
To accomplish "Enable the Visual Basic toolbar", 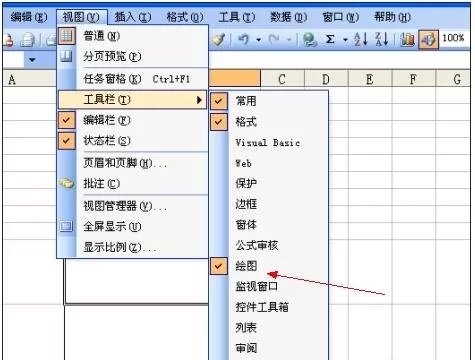I will click(x=269, y=143).
